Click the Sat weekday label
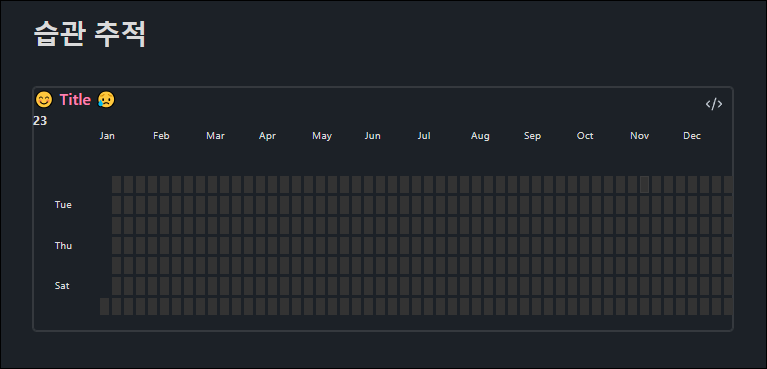Image resolution: width=767 pixels, height=369 pixels. coord(62,286)
